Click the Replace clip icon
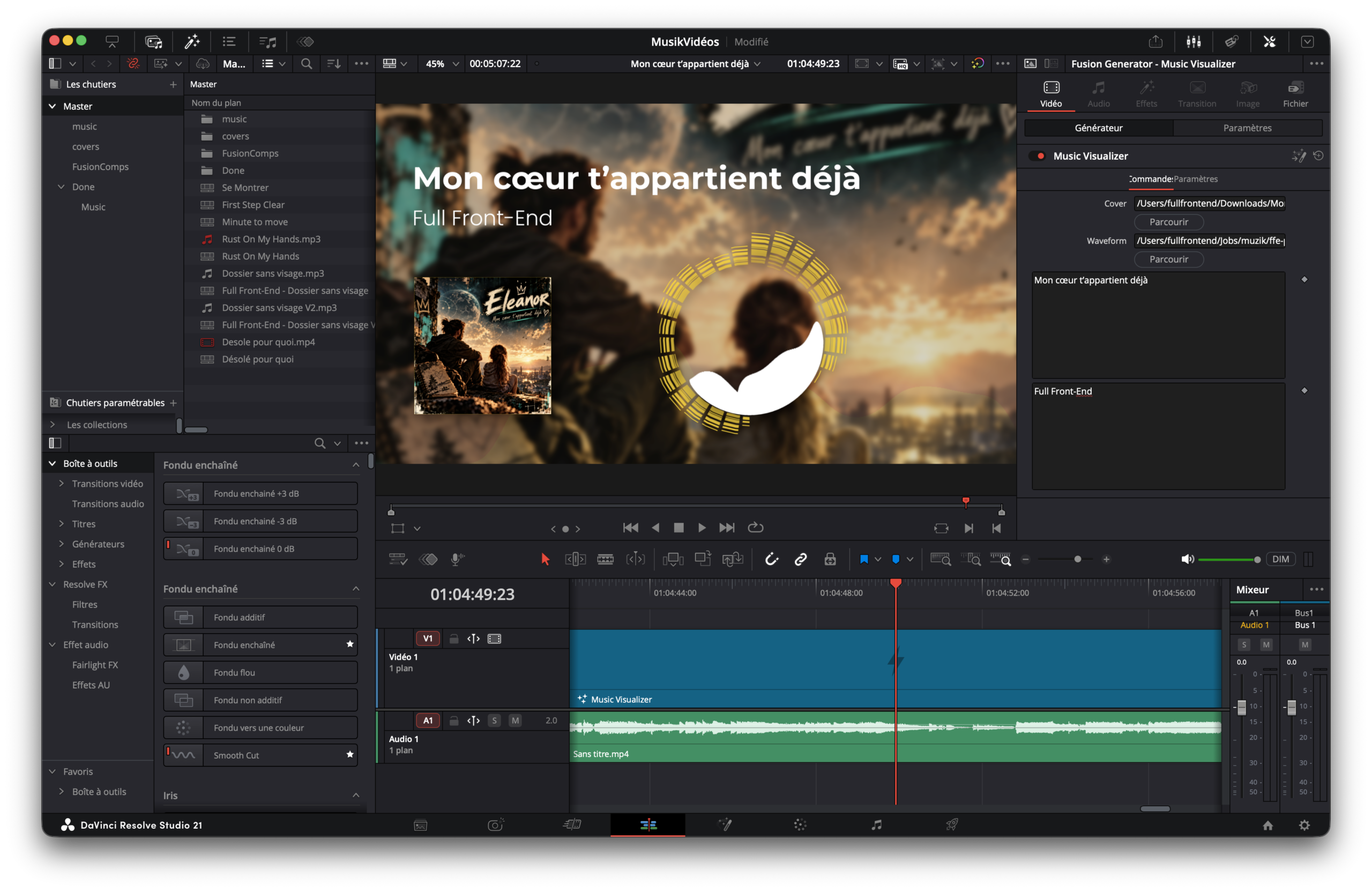 (732, 559)
